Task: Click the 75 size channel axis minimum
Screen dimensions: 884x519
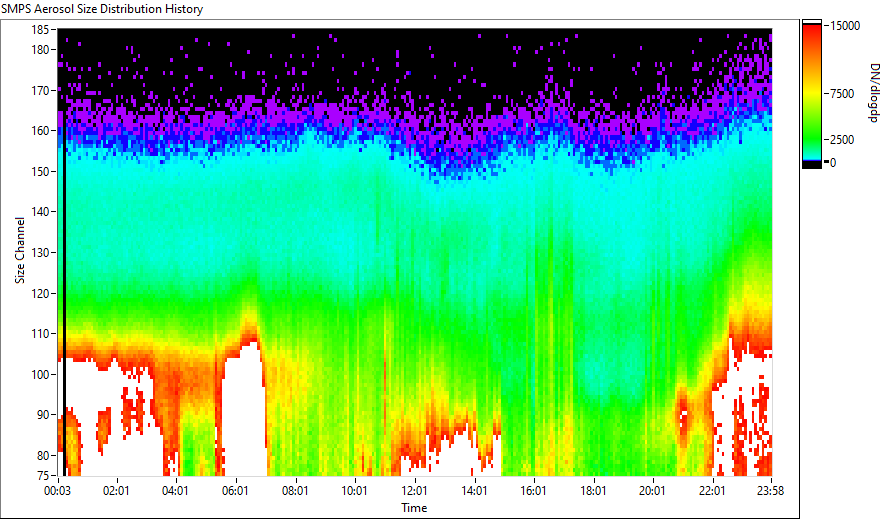Action: (43, 476)
